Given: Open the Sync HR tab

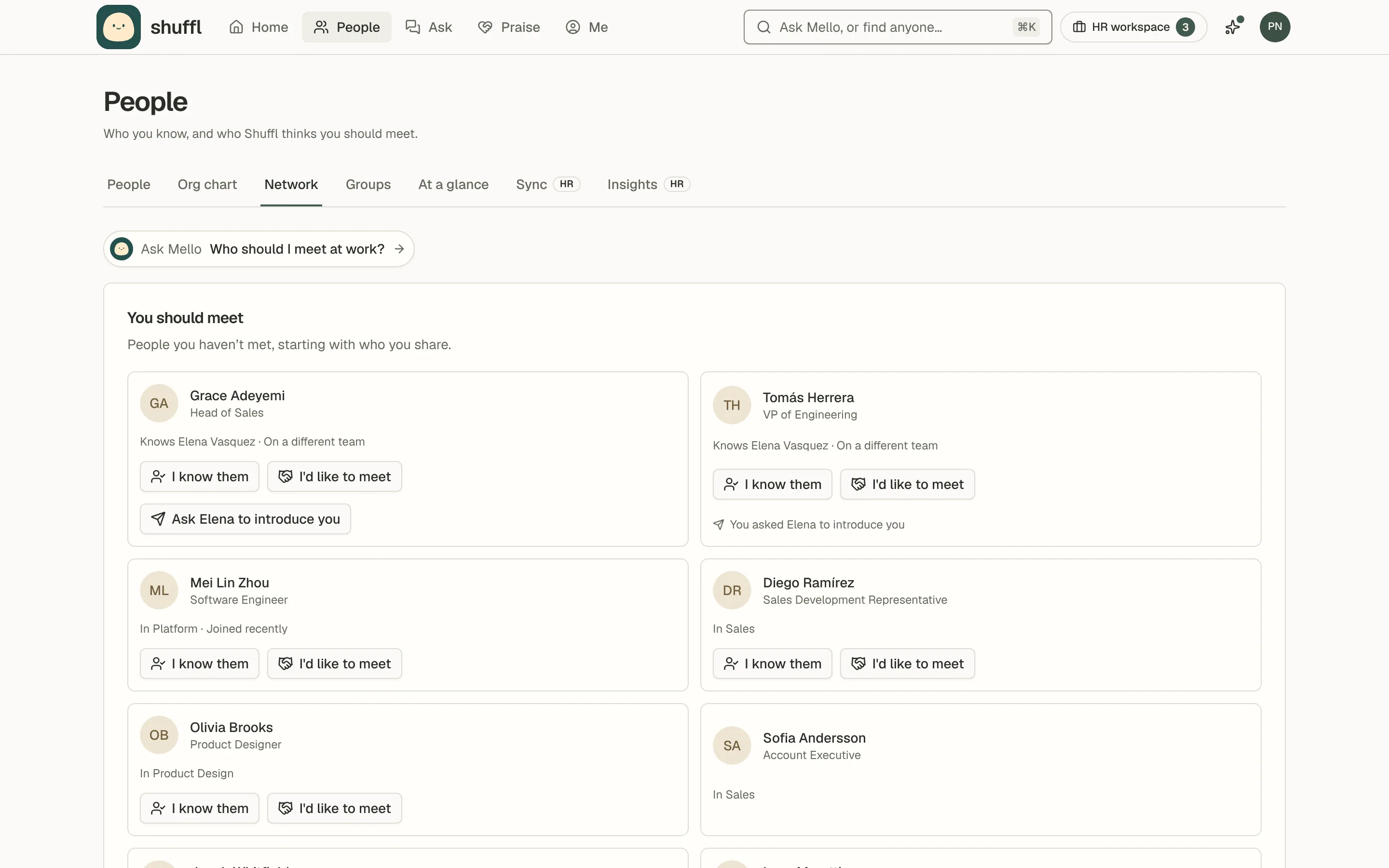Looking at the screenshot, I should (x=548, y=184).
